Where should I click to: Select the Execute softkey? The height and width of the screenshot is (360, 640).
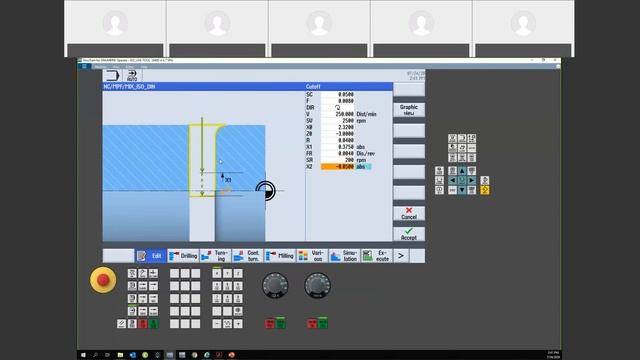[377, 256]
